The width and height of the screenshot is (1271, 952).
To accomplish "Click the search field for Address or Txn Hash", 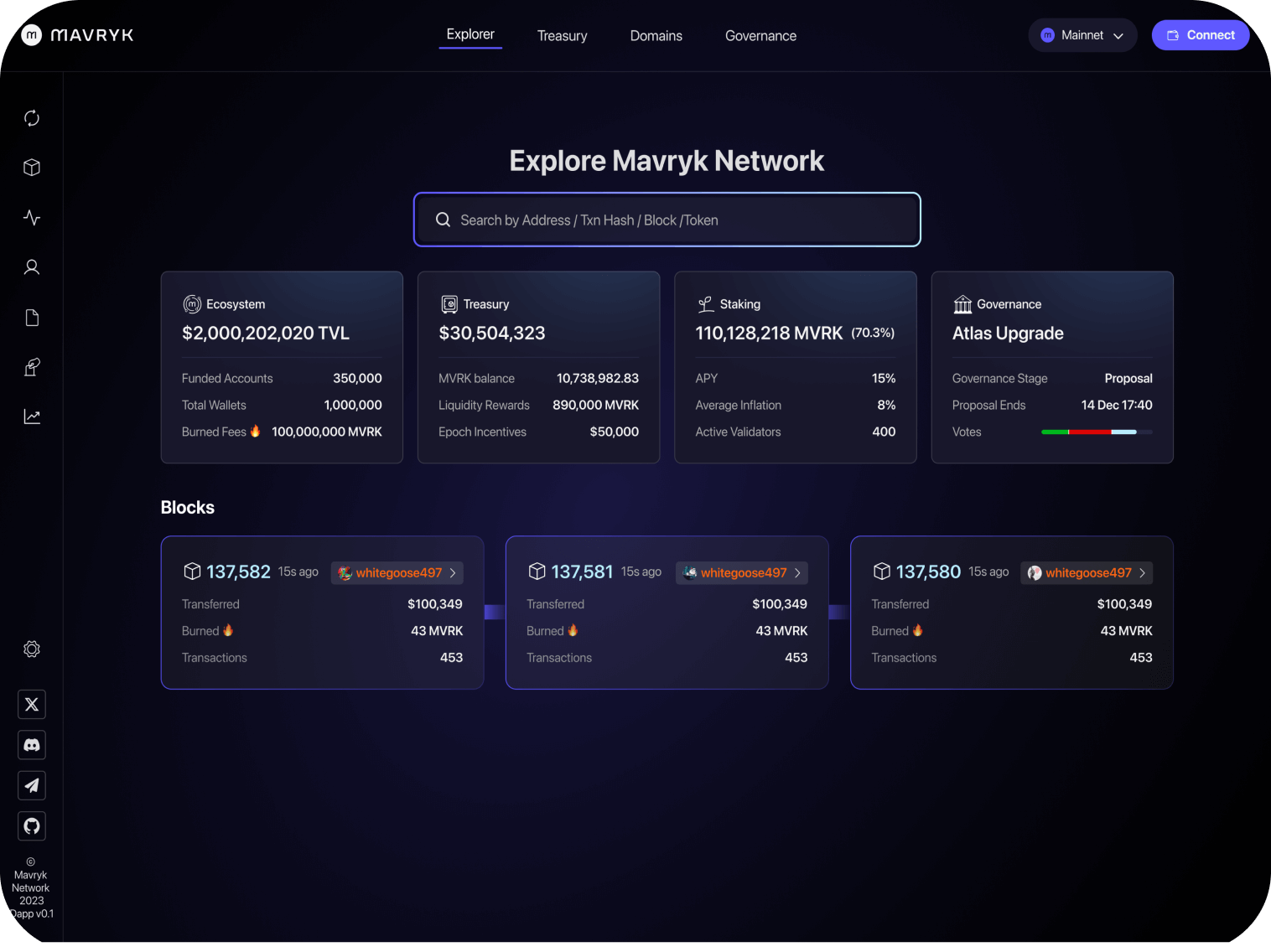I will click(667, 220).
